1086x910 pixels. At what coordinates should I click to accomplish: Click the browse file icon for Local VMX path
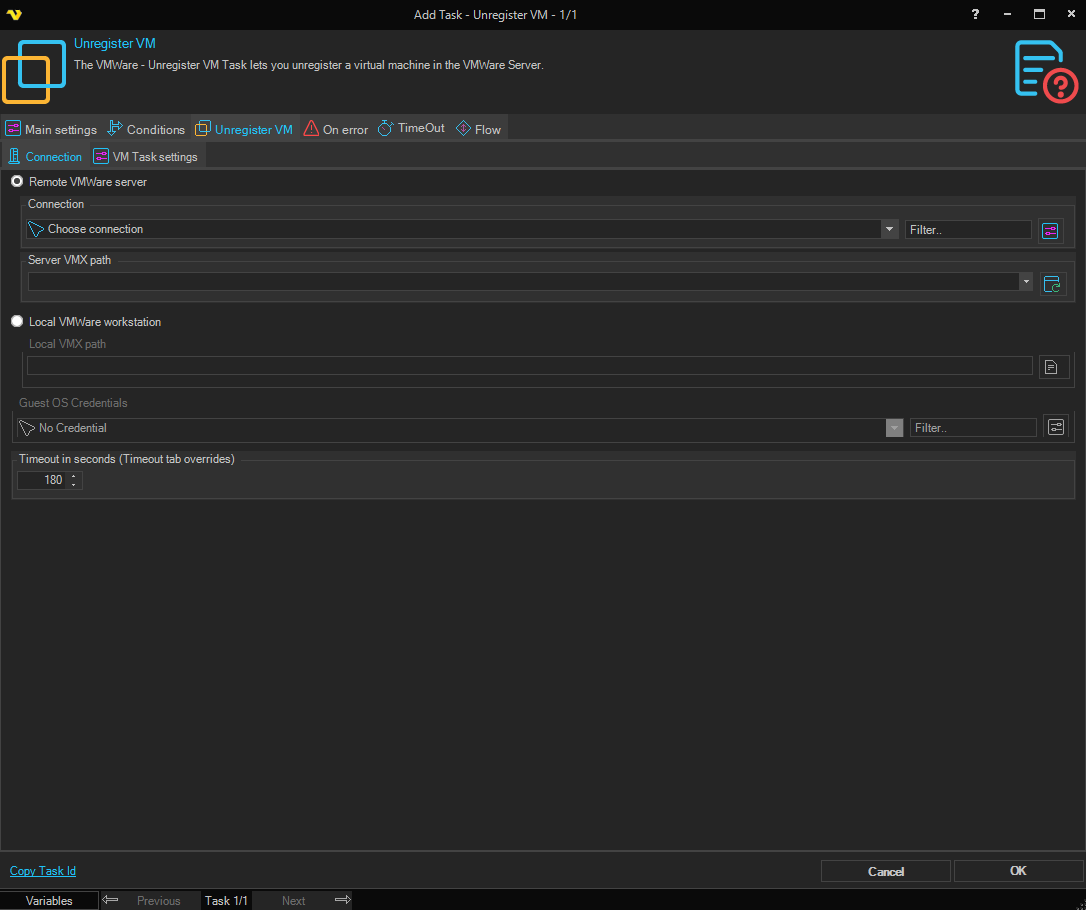1052,367
